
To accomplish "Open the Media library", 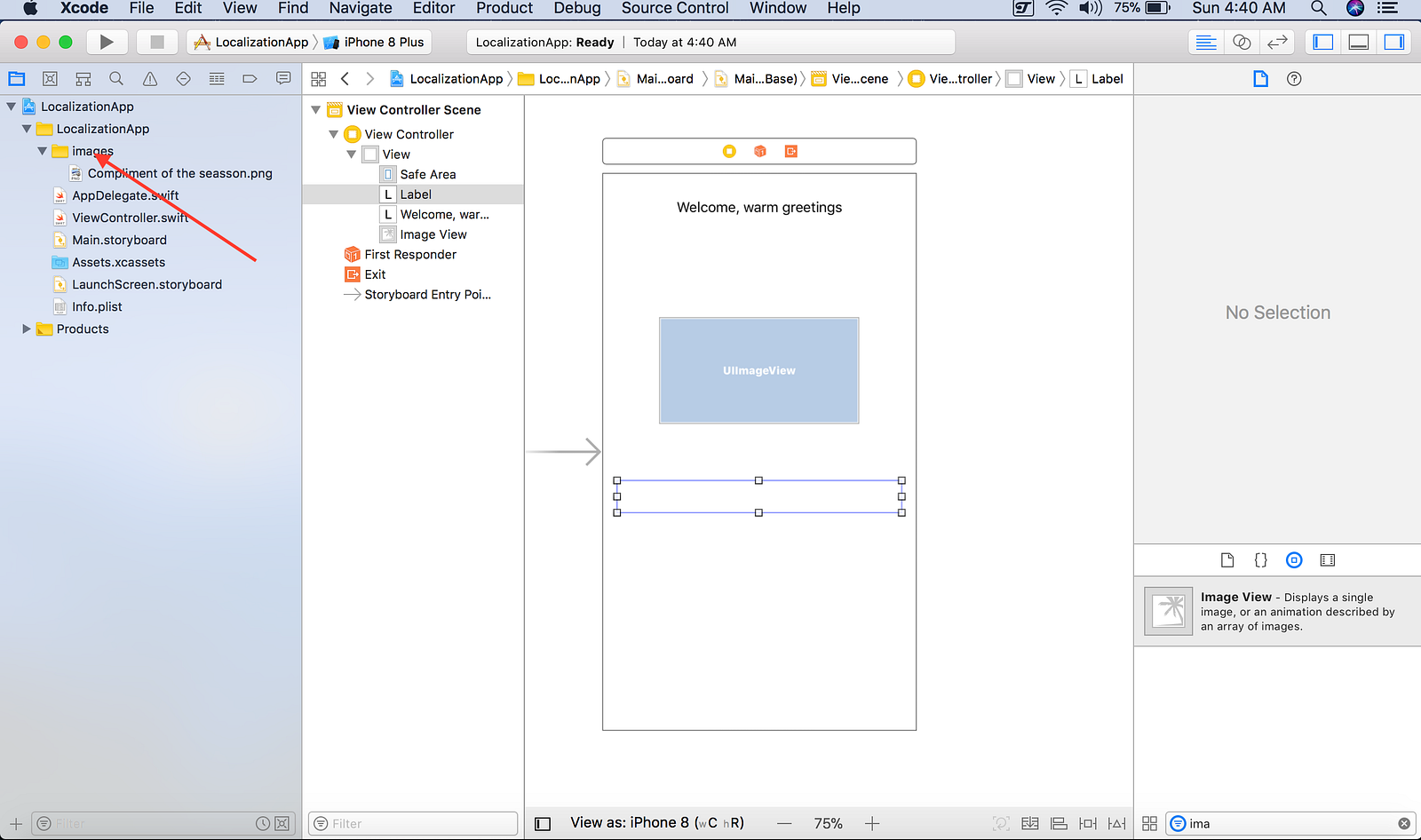I will coord(1328,560).
